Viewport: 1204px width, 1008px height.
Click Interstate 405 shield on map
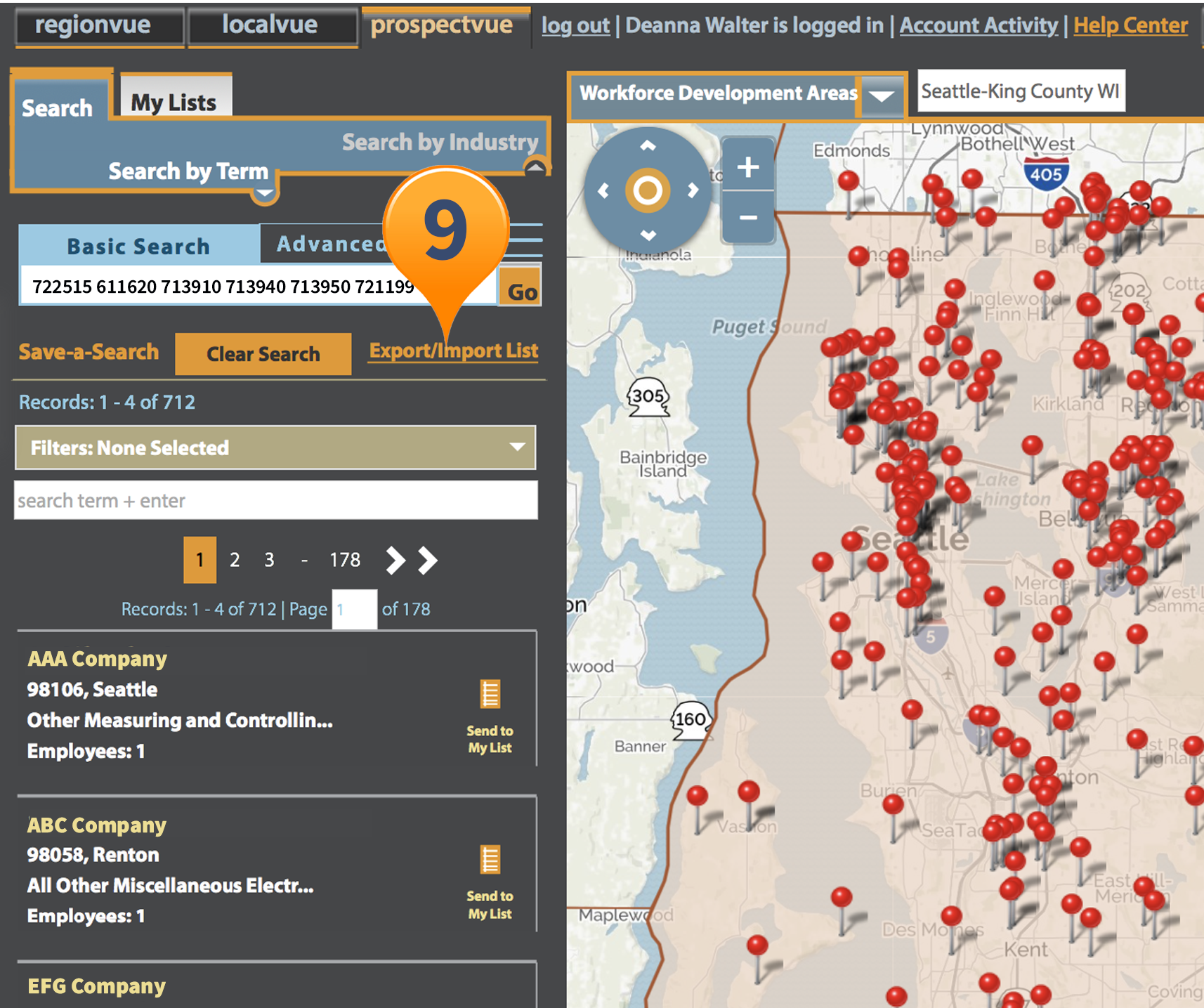[1046, 174]
